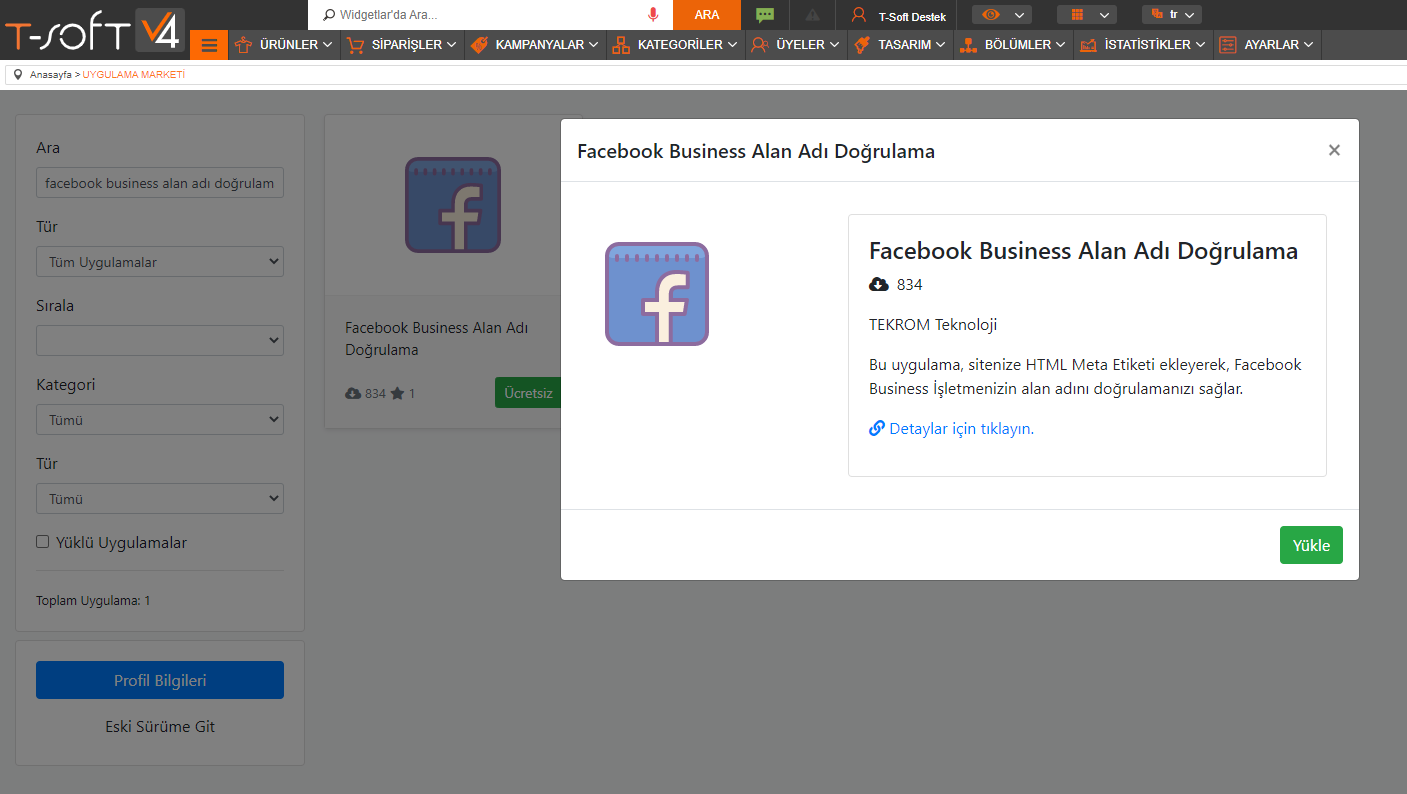Click the orange ARA search button
The height and width of the screenshot is (794, 1407).
(707, 15)
